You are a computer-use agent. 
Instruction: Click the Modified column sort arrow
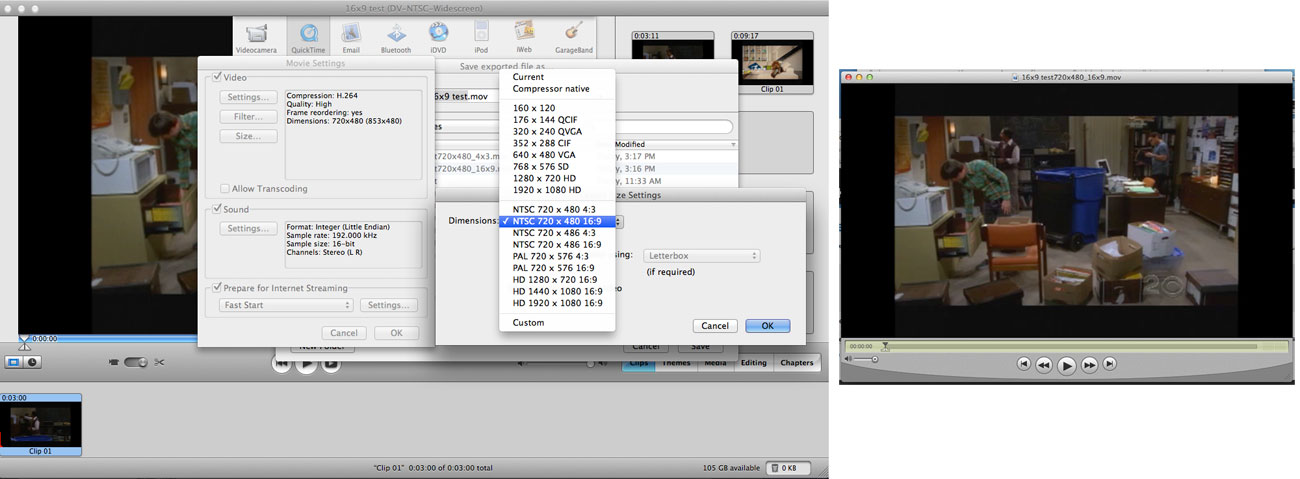[733, 145]
